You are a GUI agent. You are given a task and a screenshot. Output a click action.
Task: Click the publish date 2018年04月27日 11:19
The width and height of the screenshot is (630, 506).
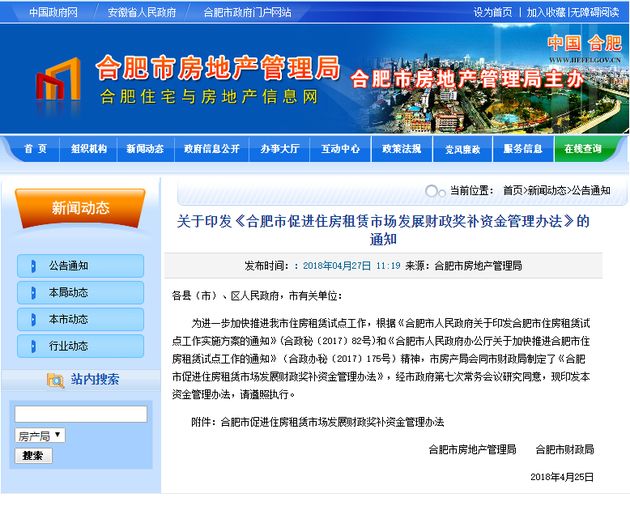coord(352,266)
